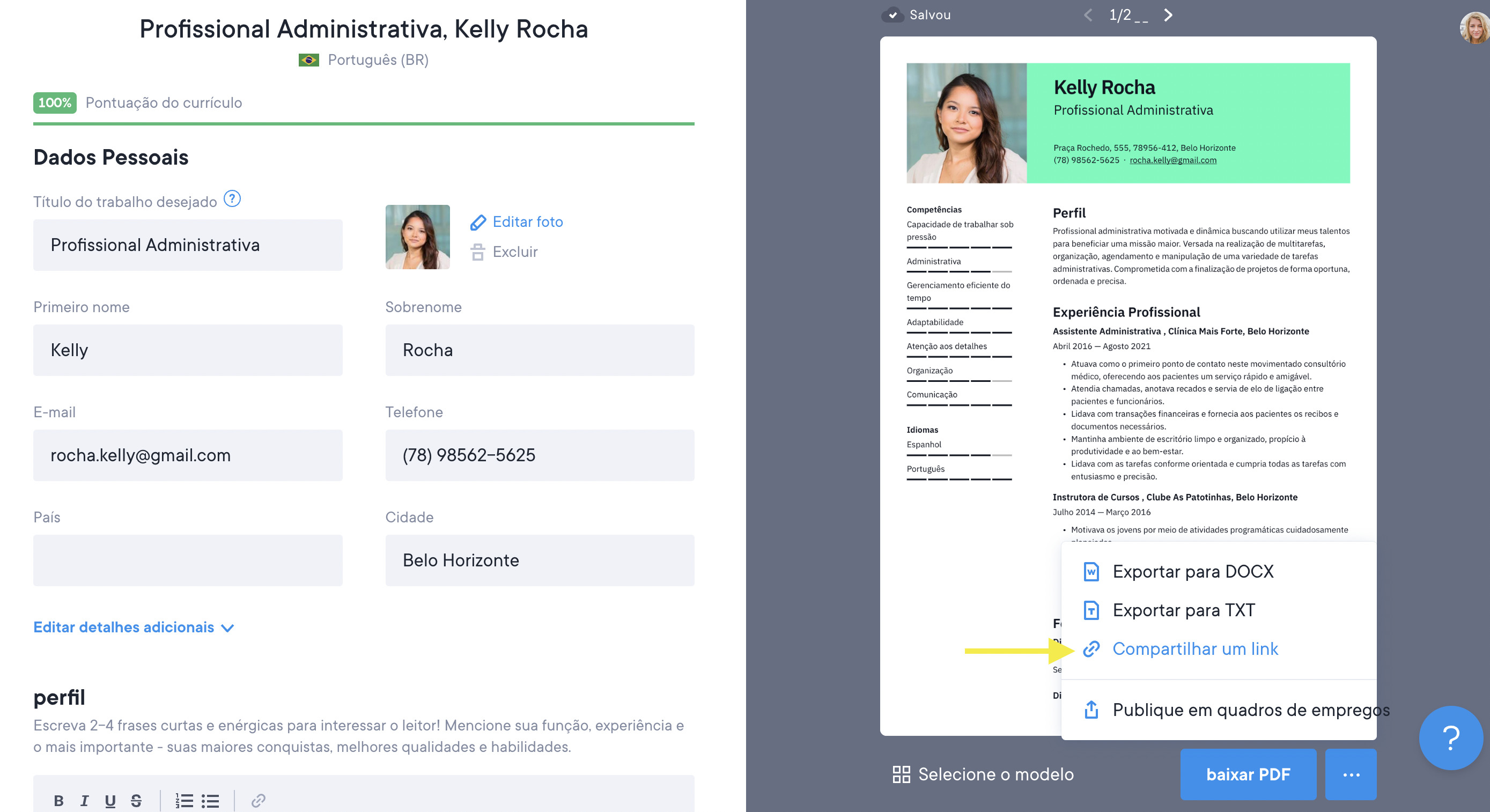Click the insert link toolbar icon

tap(258, 800)
